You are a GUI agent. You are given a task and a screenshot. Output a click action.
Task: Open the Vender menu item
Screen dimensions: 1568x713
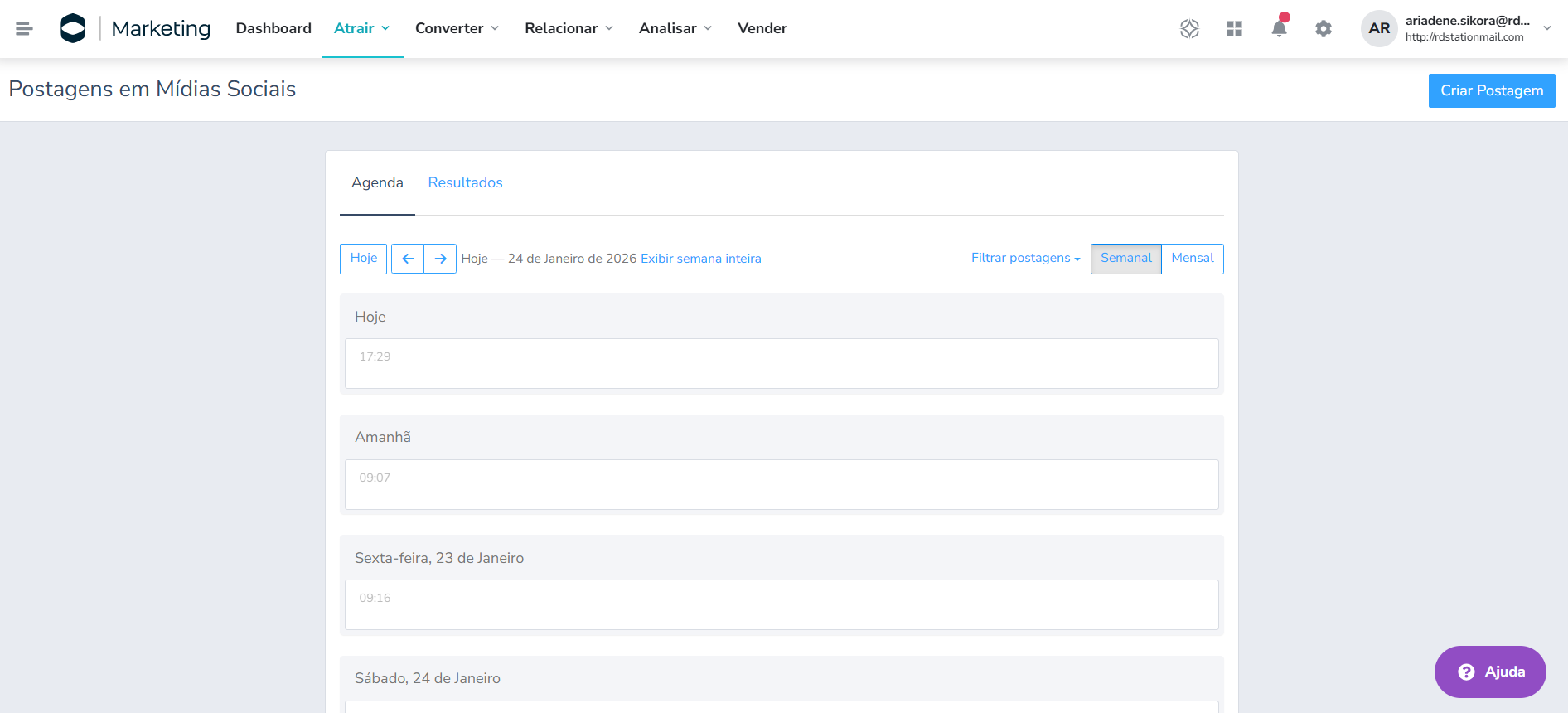click(762, 28)
